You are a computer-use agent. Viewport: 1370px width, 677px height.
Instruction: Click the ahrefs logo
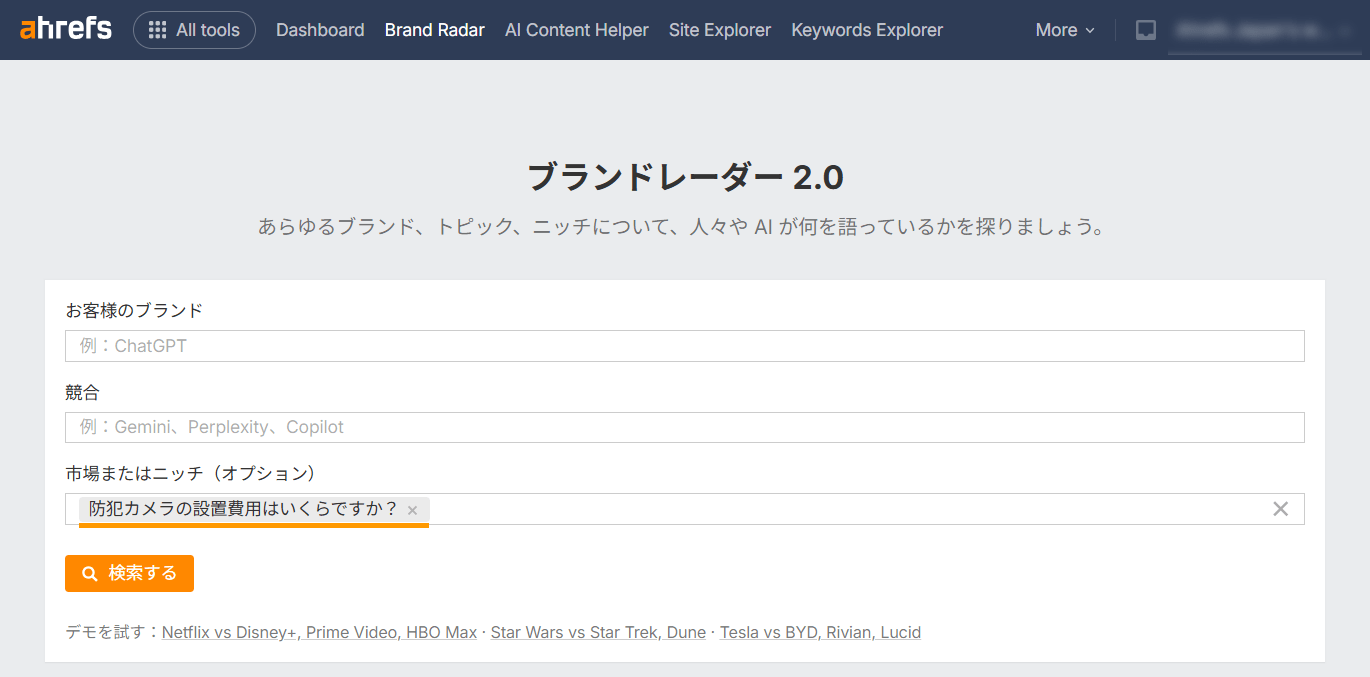point(63,28)
